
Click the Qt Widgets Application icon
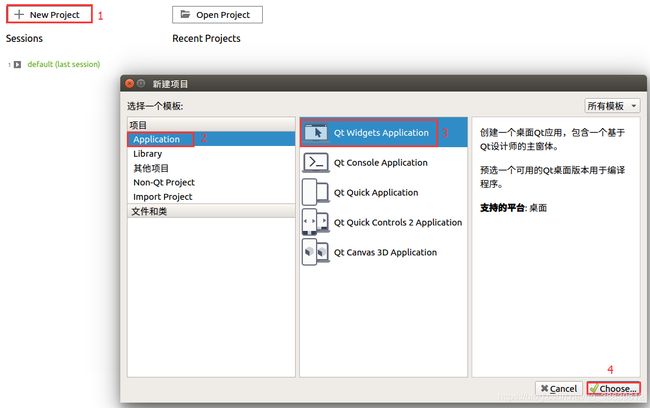click(316, 133)
